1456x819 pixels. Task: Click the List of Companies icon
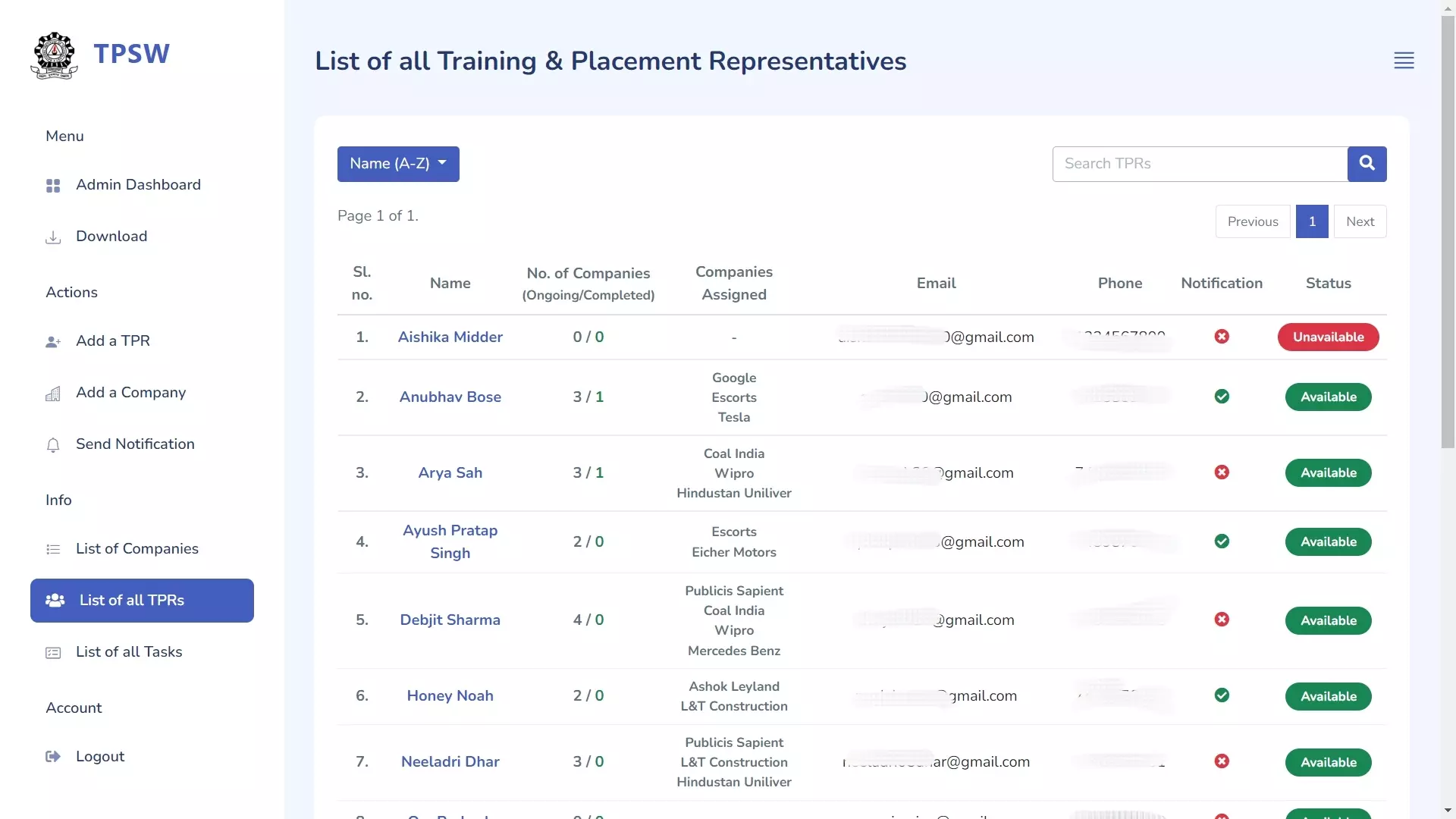click(55, 548)
